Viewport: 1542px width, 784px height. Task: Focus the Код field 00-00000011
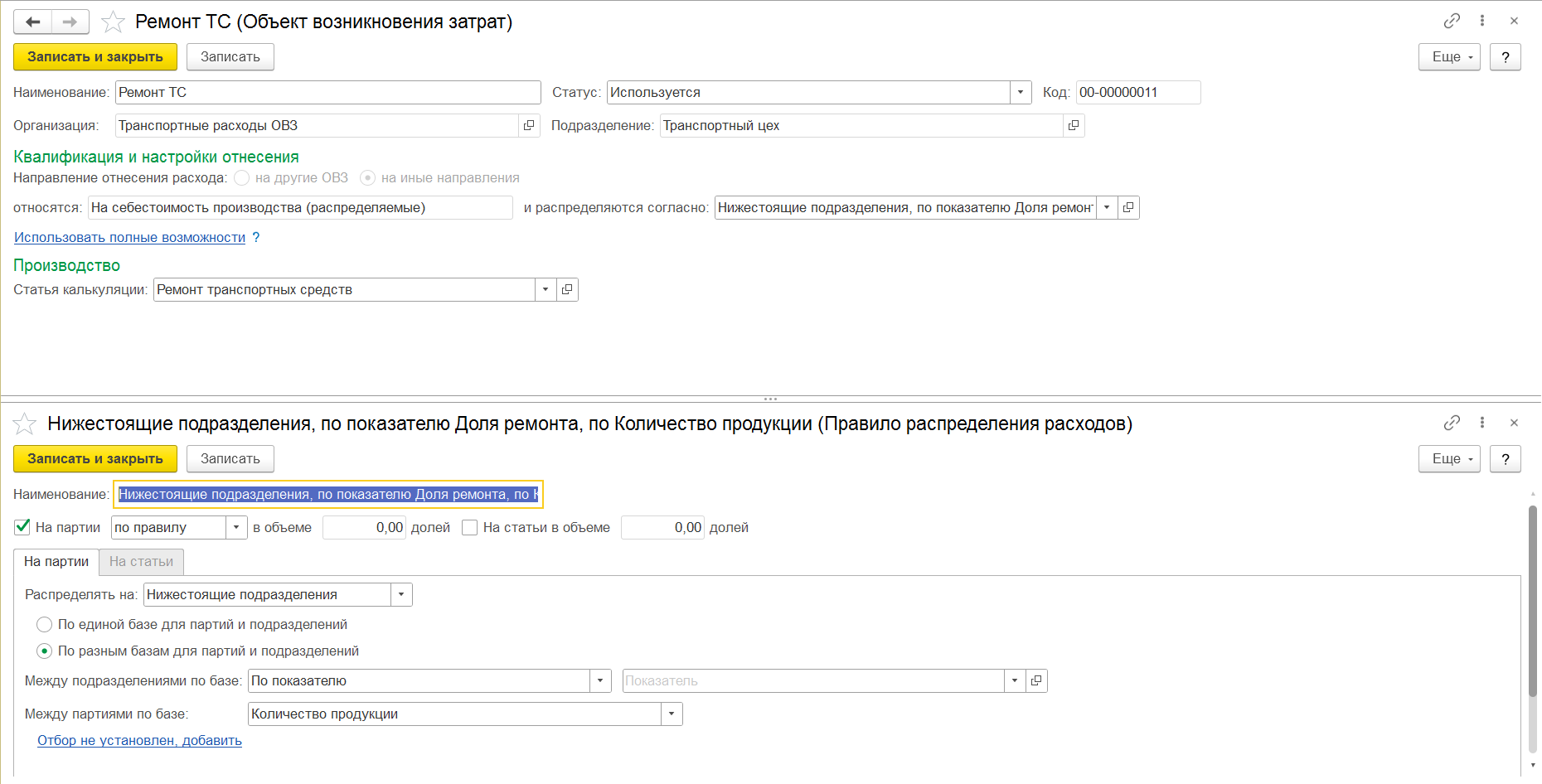tap(1138, 92)
